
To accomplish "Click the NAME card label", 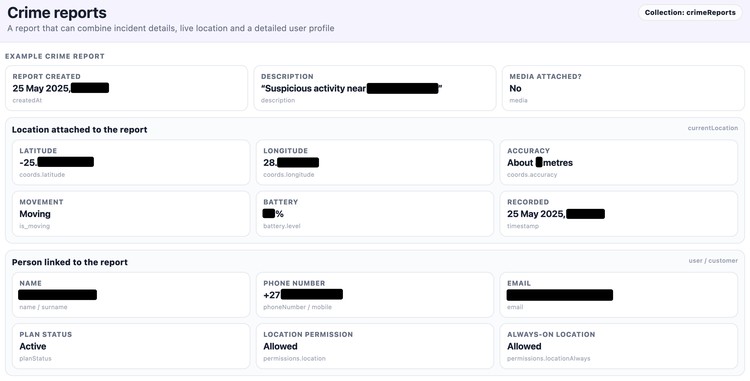I will point(31,283).
